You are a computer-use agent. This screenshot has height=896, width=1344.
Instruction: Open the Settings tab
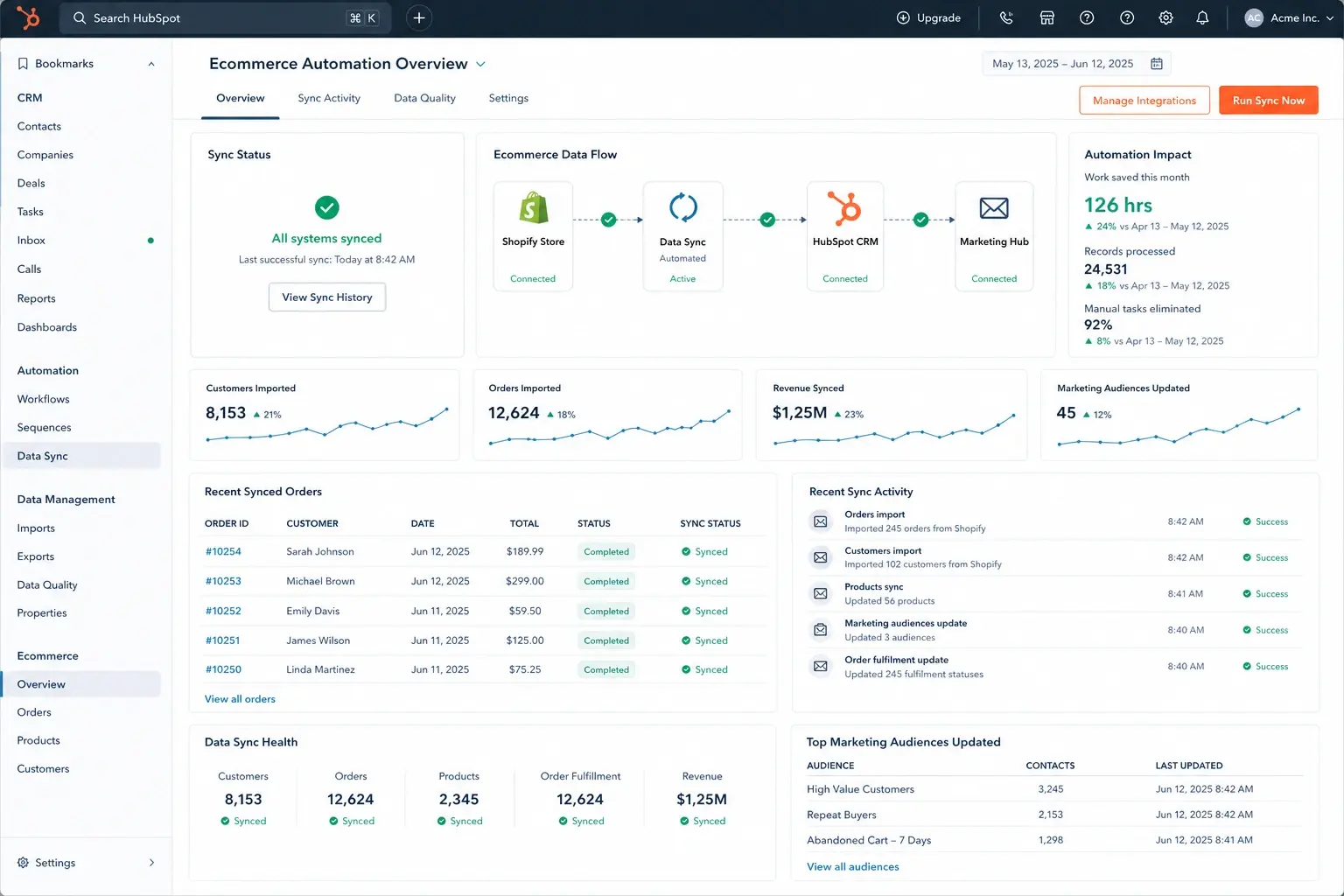tap(508, 98)
